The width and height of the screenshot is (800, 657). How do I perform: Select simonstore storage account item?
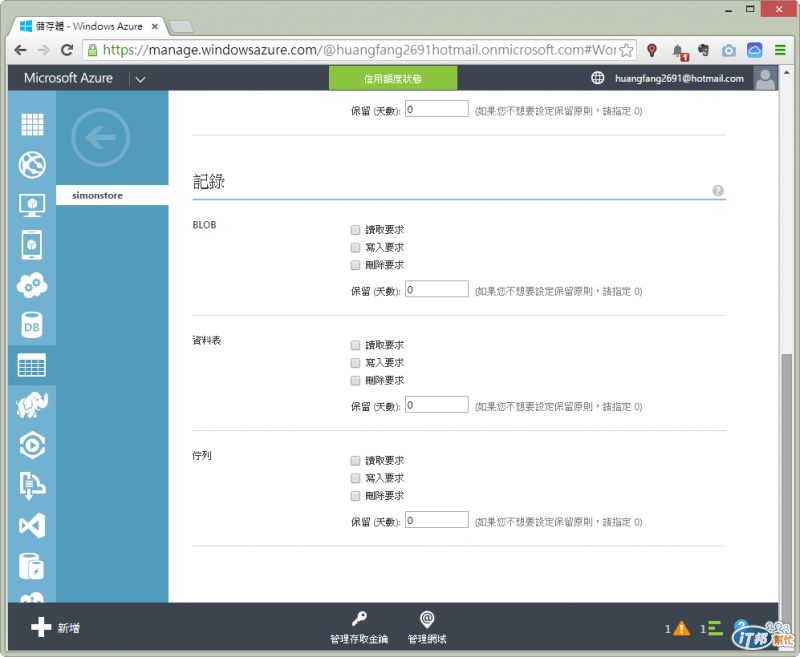click(x=112, y=195)
